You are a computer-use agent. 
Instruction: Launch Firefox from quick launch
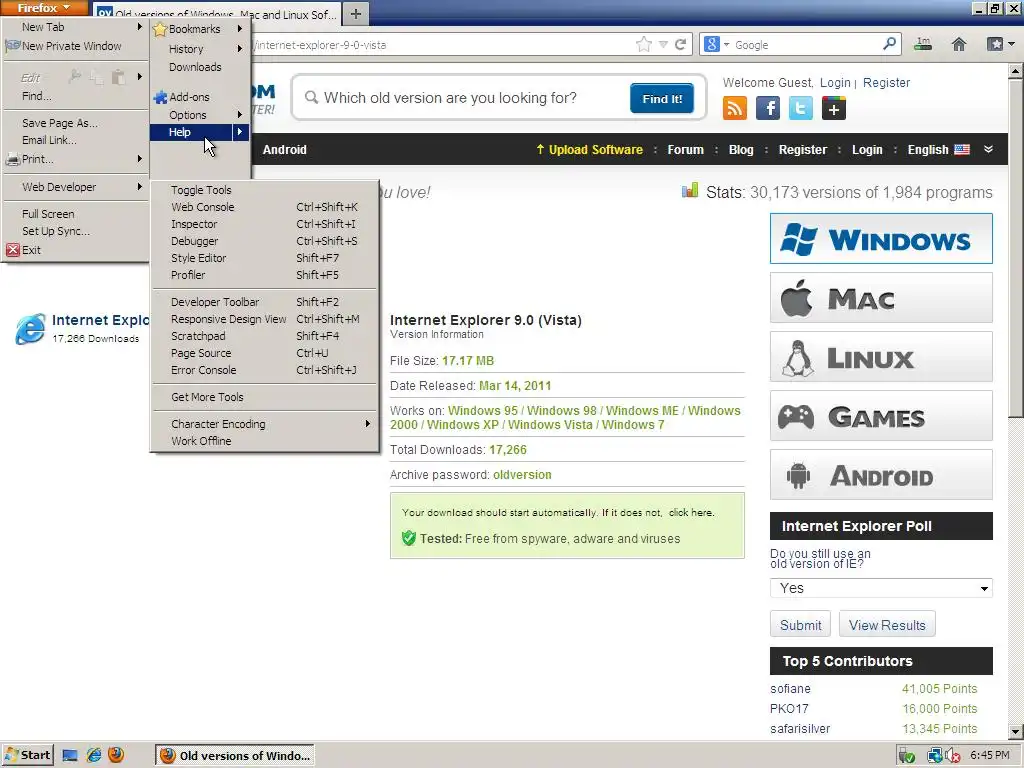pyautogui.click(x=116, y=755)
